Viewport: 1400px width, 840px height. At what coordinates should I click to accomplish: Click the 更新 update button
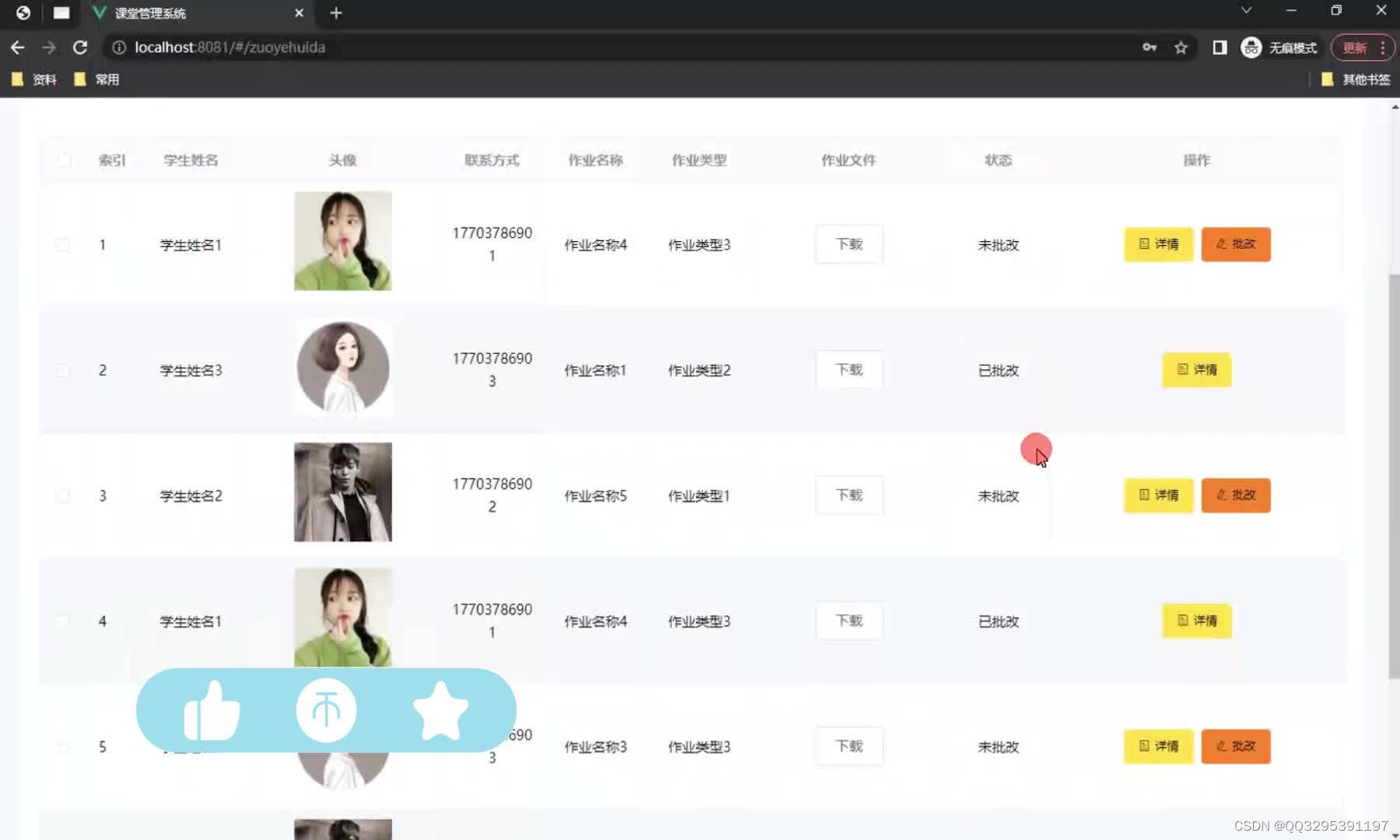[1354, 47]
